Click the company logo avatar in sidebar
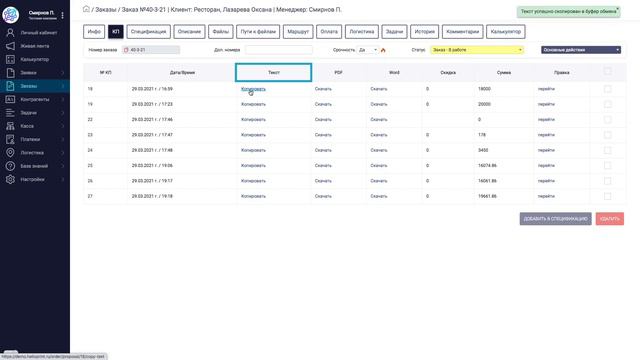The image size is (640, 360). click(x=10, y=15)
